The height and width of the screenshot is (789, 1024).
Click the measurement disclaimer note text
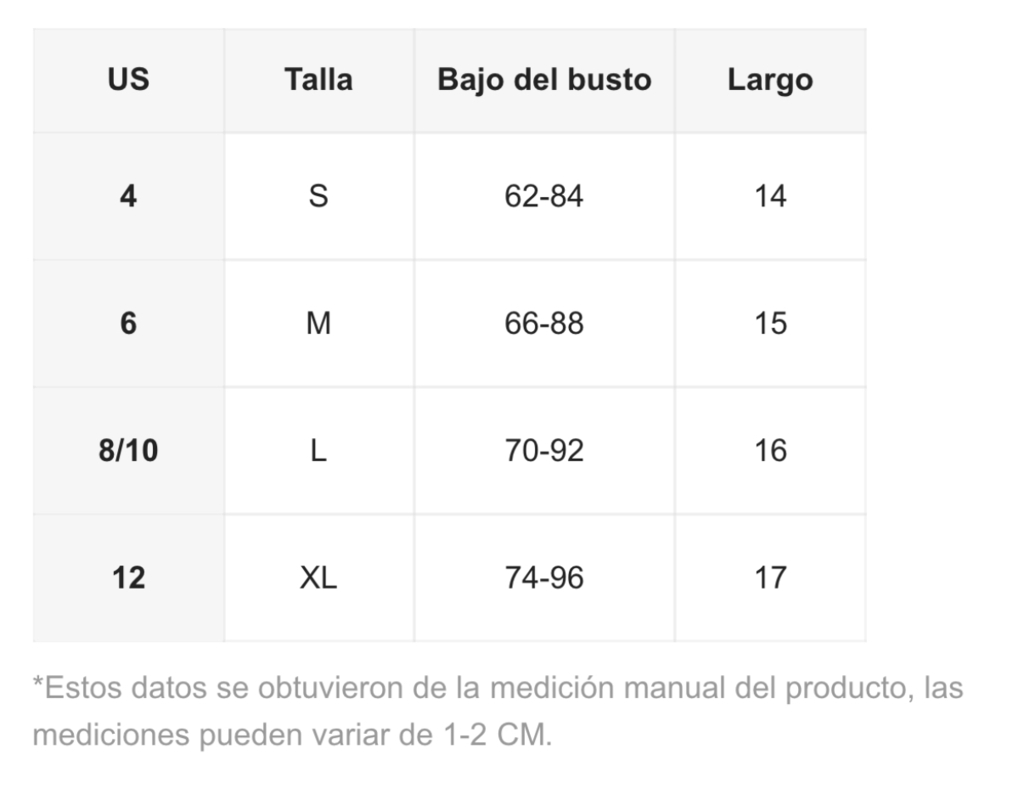coord(498,711)
